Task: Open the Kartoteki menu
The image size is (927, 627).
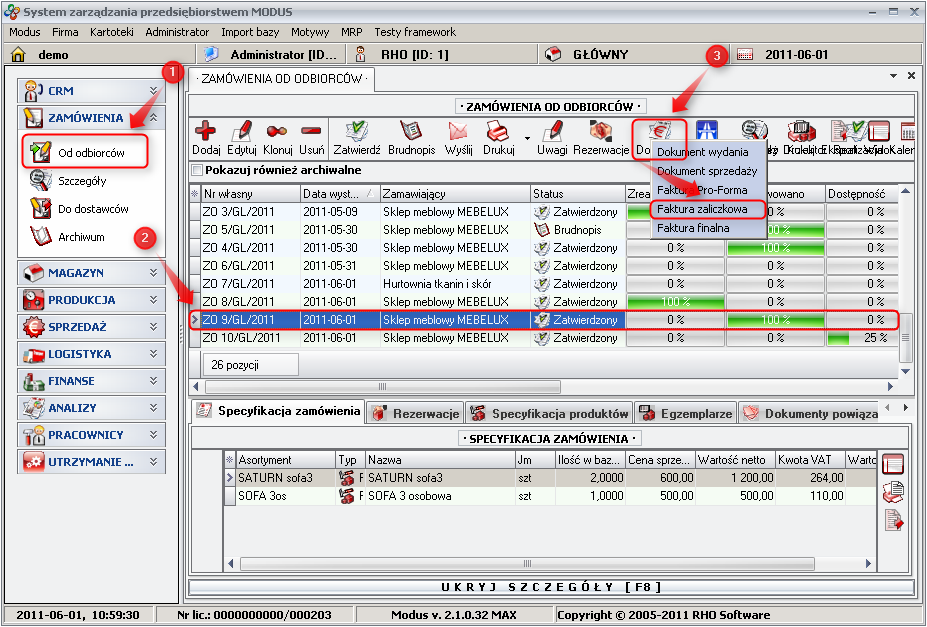Action: [x=111, y=32]
